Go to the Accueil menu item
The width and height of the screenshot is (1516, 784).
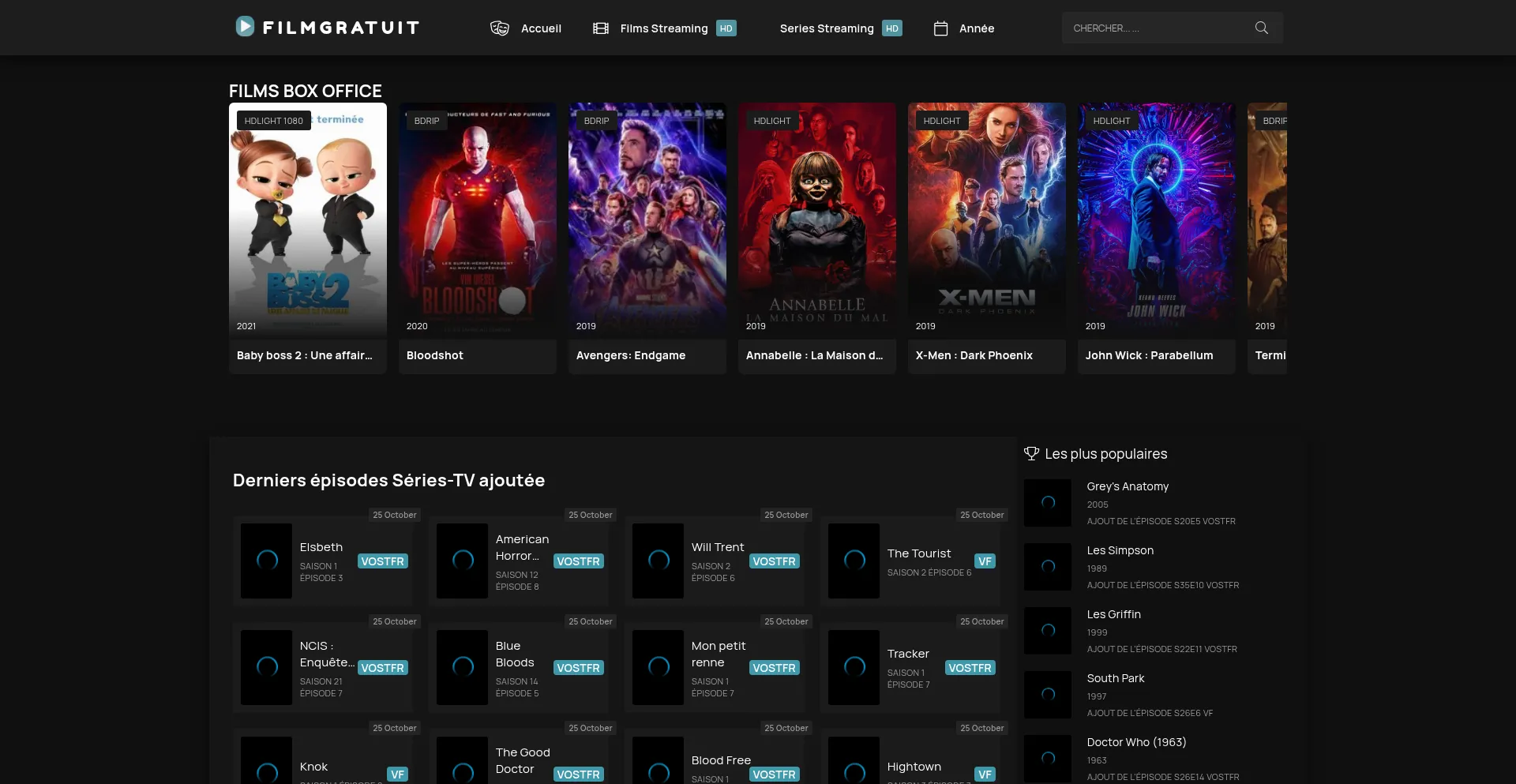coord(541,28)
